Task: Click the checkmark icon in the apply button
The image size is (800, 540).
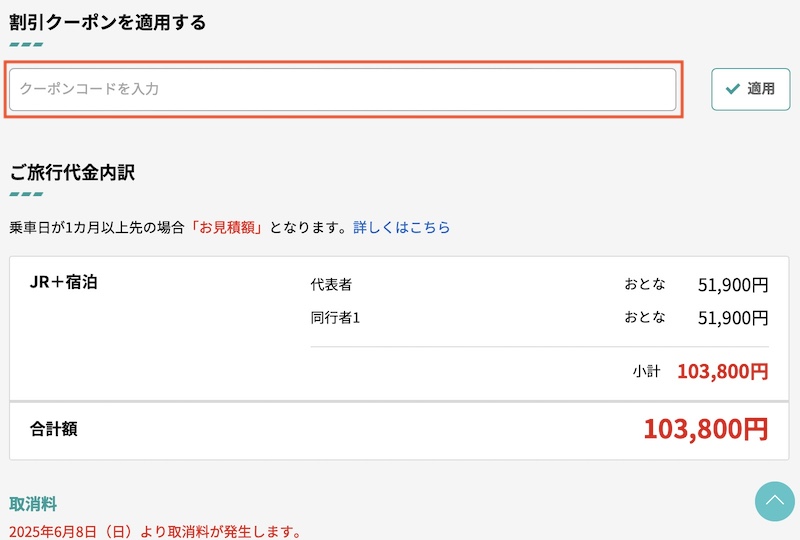Action: pyautogui.click(x=733, y=89)
